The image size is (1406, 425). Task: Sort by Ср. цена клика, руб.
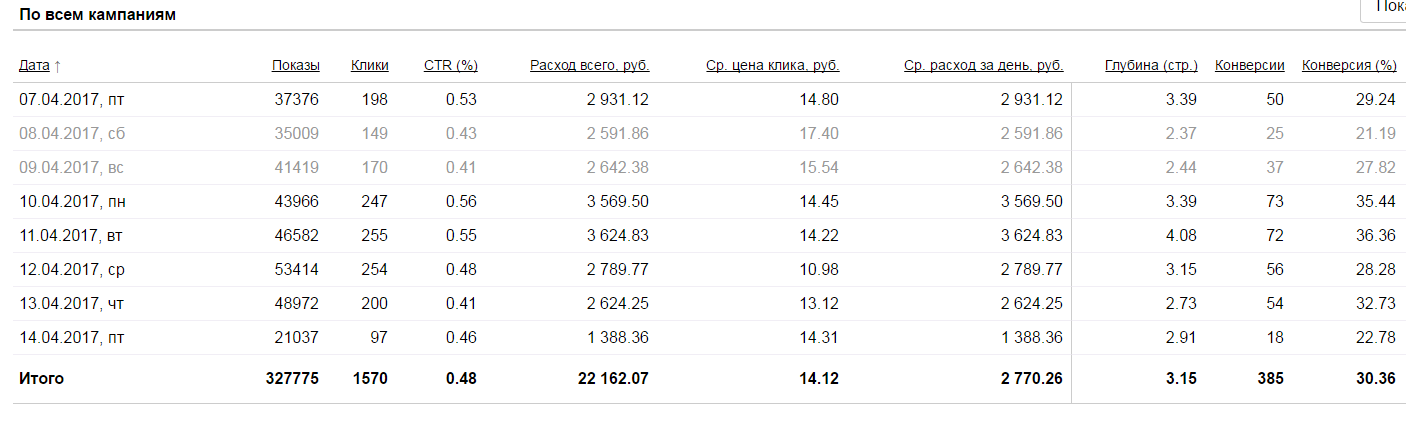pyautogui.click(x=772, y=66)
